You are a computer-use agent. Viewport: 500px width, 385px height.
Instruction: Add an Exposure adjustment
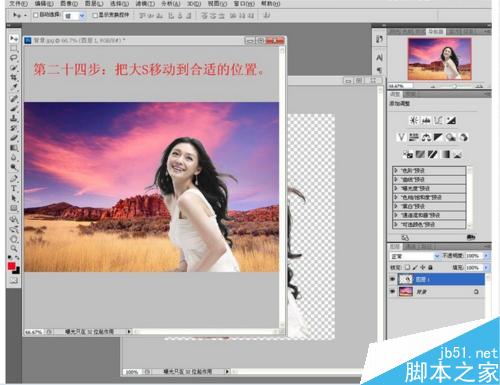[x=451, y=120]
